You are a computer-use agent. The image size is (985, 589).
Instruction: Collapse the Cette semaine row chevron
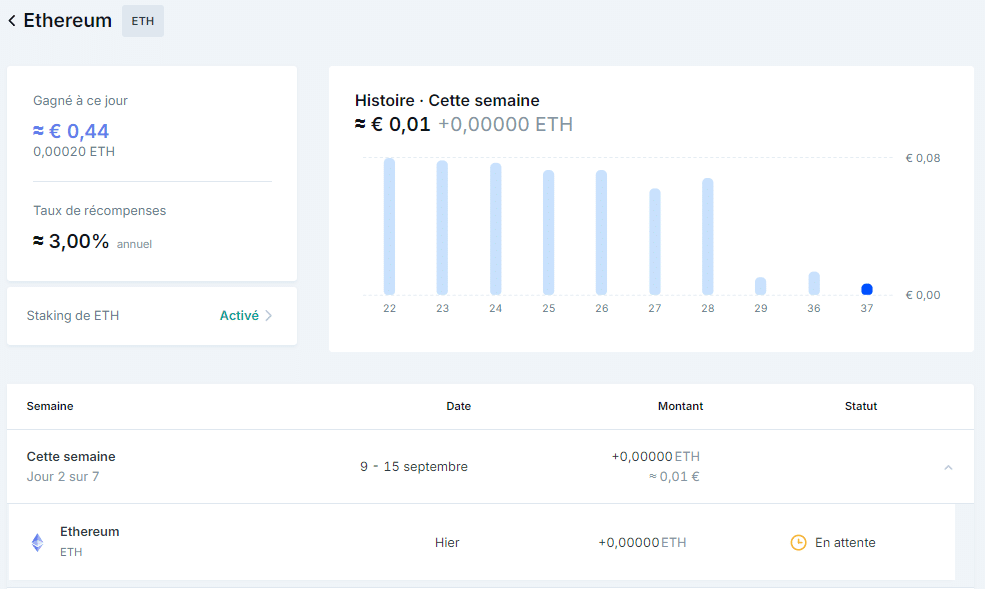click(949, 467)
